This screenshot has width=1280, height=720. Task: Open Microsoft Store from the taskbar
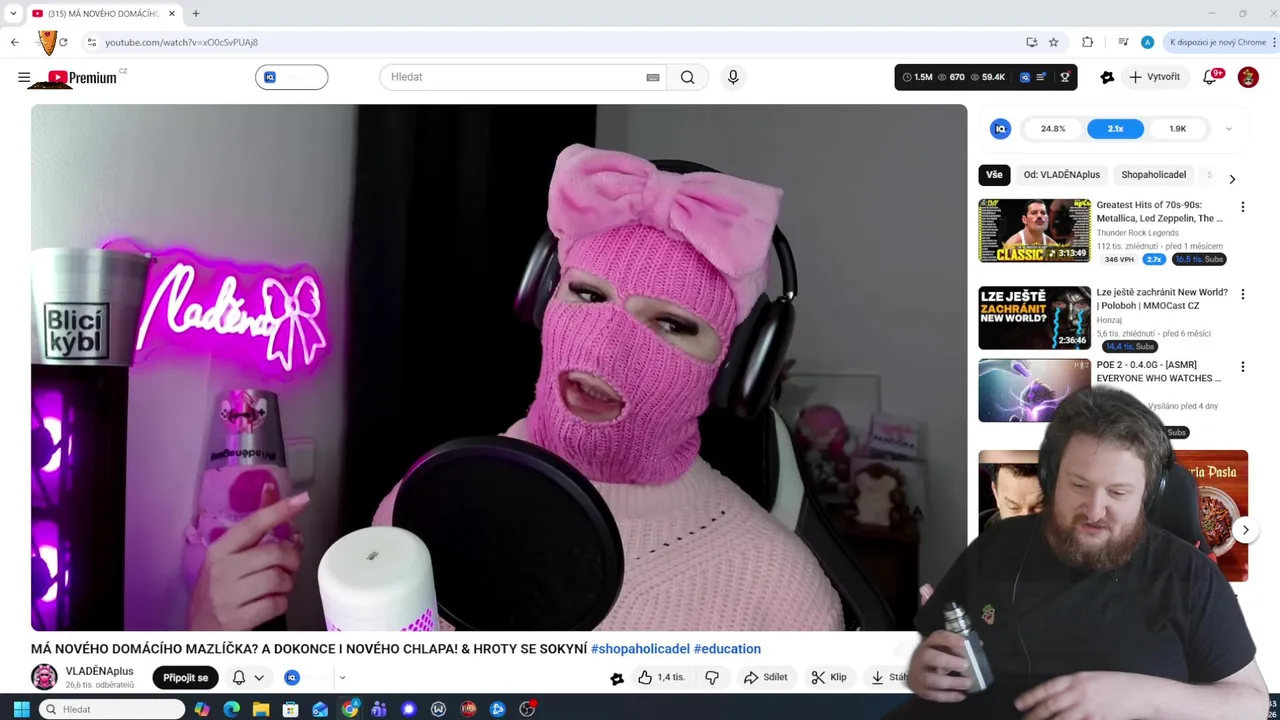coord(290,709)
